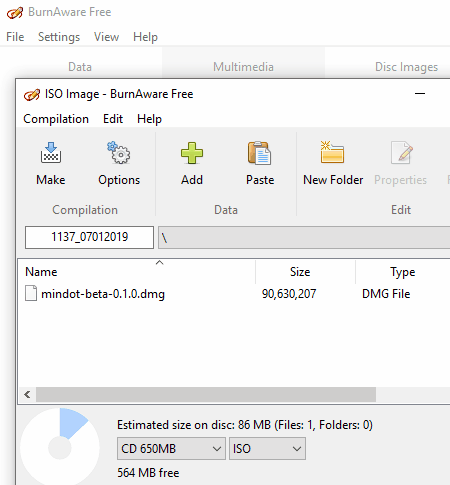Click the horizontal scrollbar left arrow
This screenshot has width=450, height=485.
click(27, 395)
